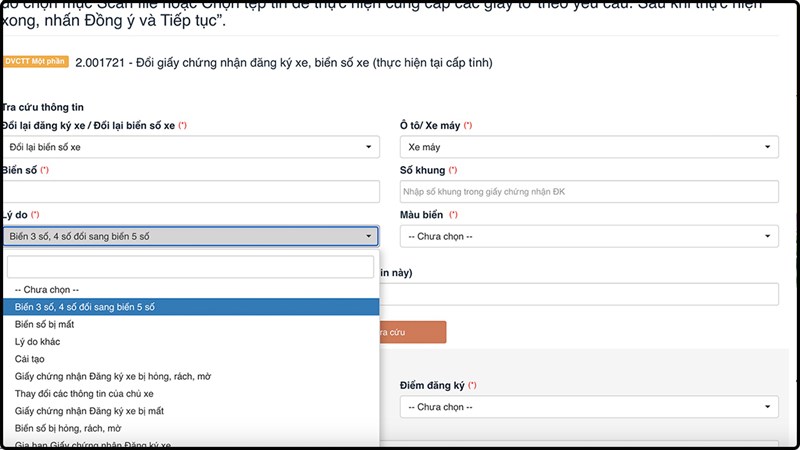Viewport: 800px width, 450px height.
Task: Select 'Biển số bị mất' option
Action: (44, 324)
